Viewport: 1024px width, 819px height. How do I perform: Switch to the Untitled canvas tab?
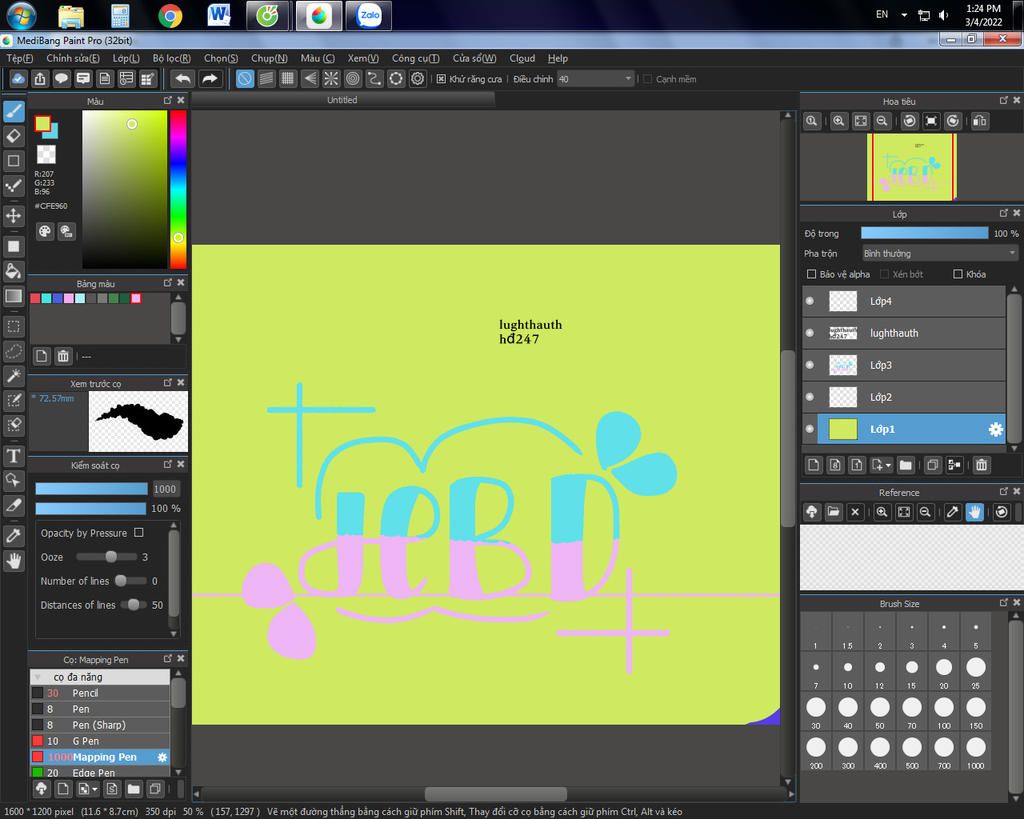point(342,100)
